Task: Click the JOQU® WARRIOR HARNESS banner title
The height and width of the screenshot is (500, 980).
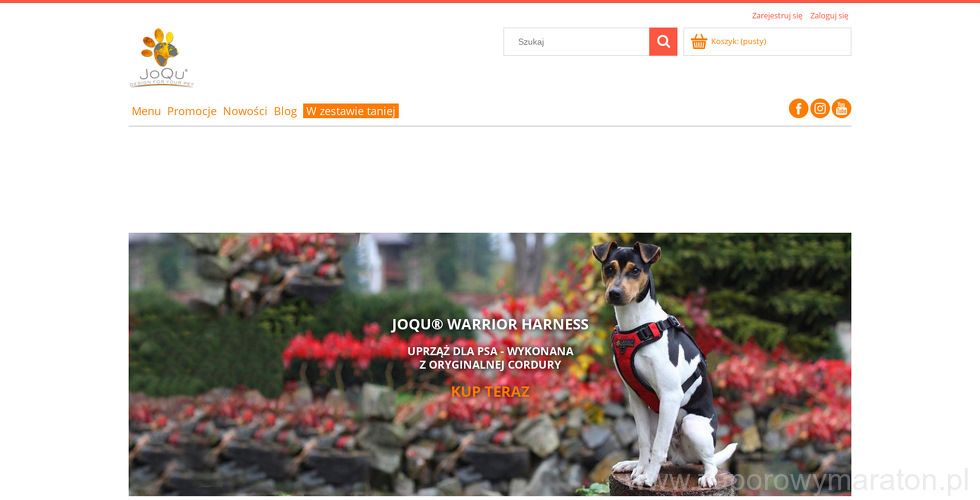Action: click(490, 324)
